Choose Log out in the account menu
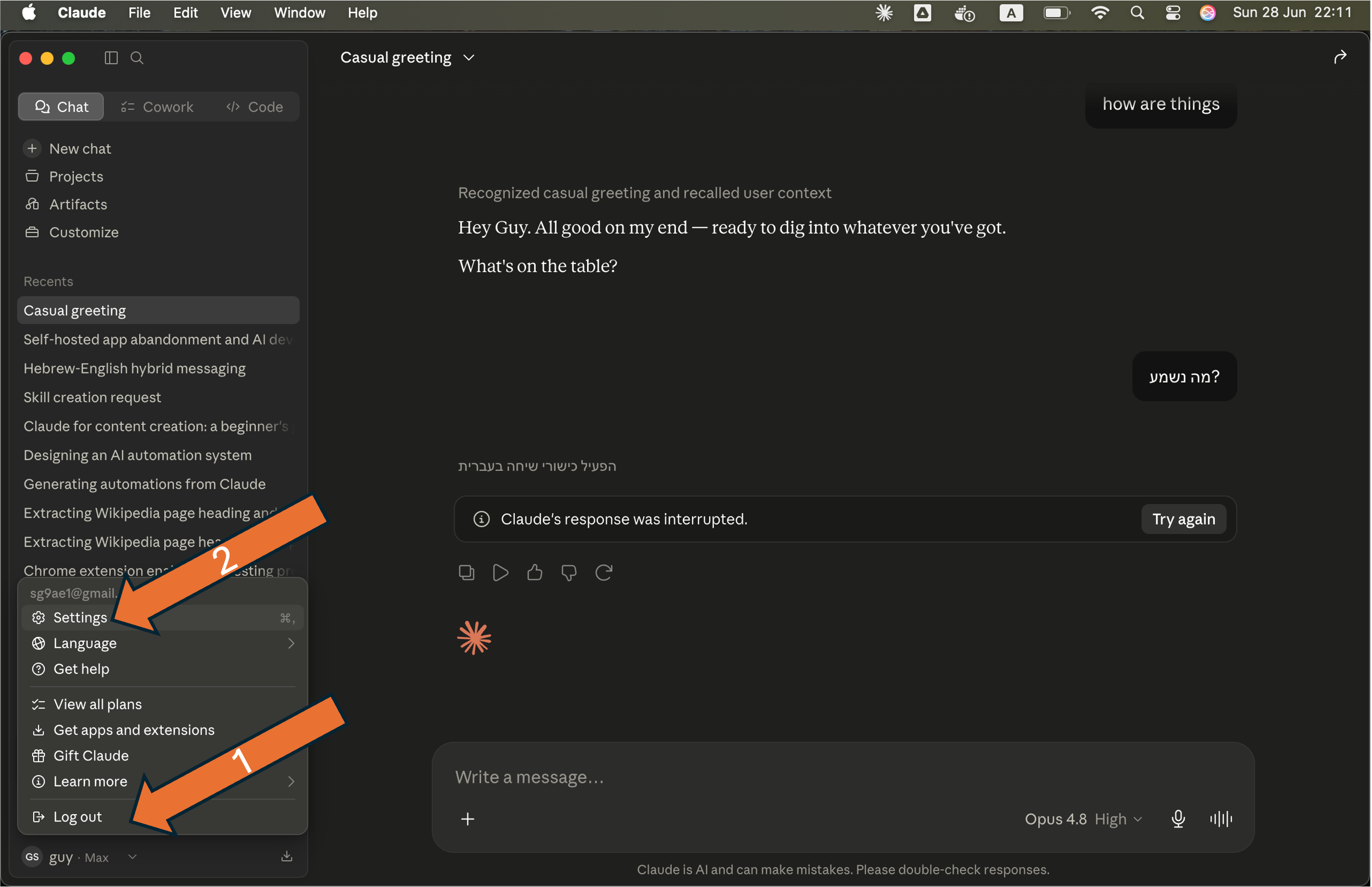 point(162,817)
